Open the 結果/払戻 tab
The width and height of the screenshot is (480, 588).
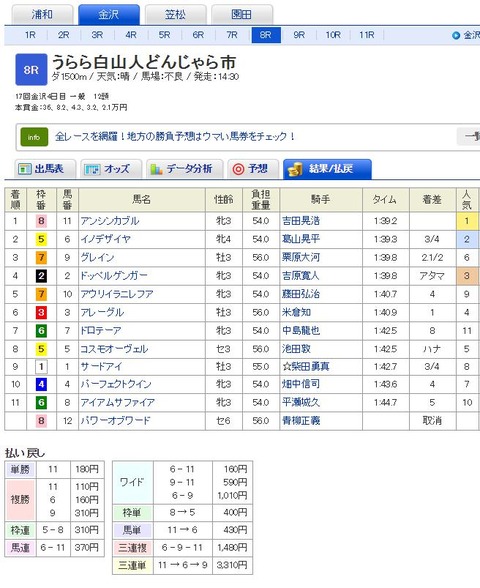[x=327, y=169]
